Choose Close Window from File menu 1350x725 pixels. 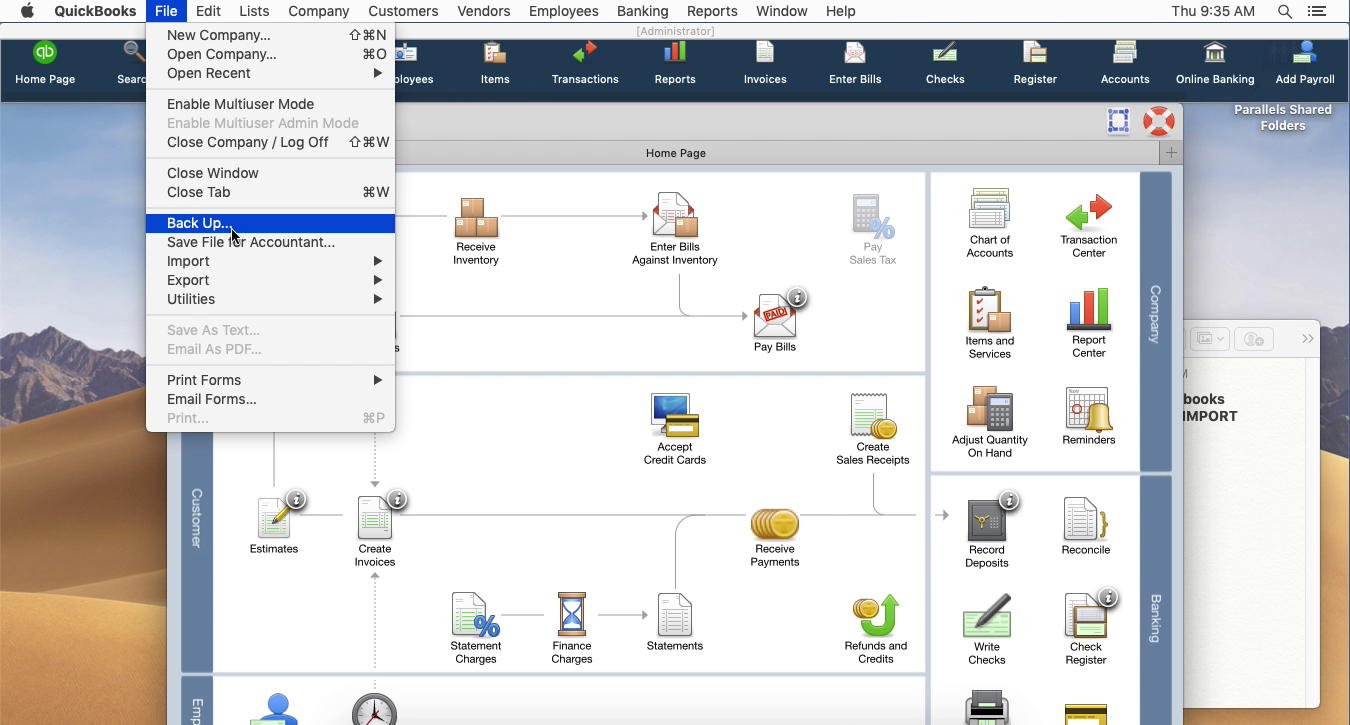tap(271, 173)
